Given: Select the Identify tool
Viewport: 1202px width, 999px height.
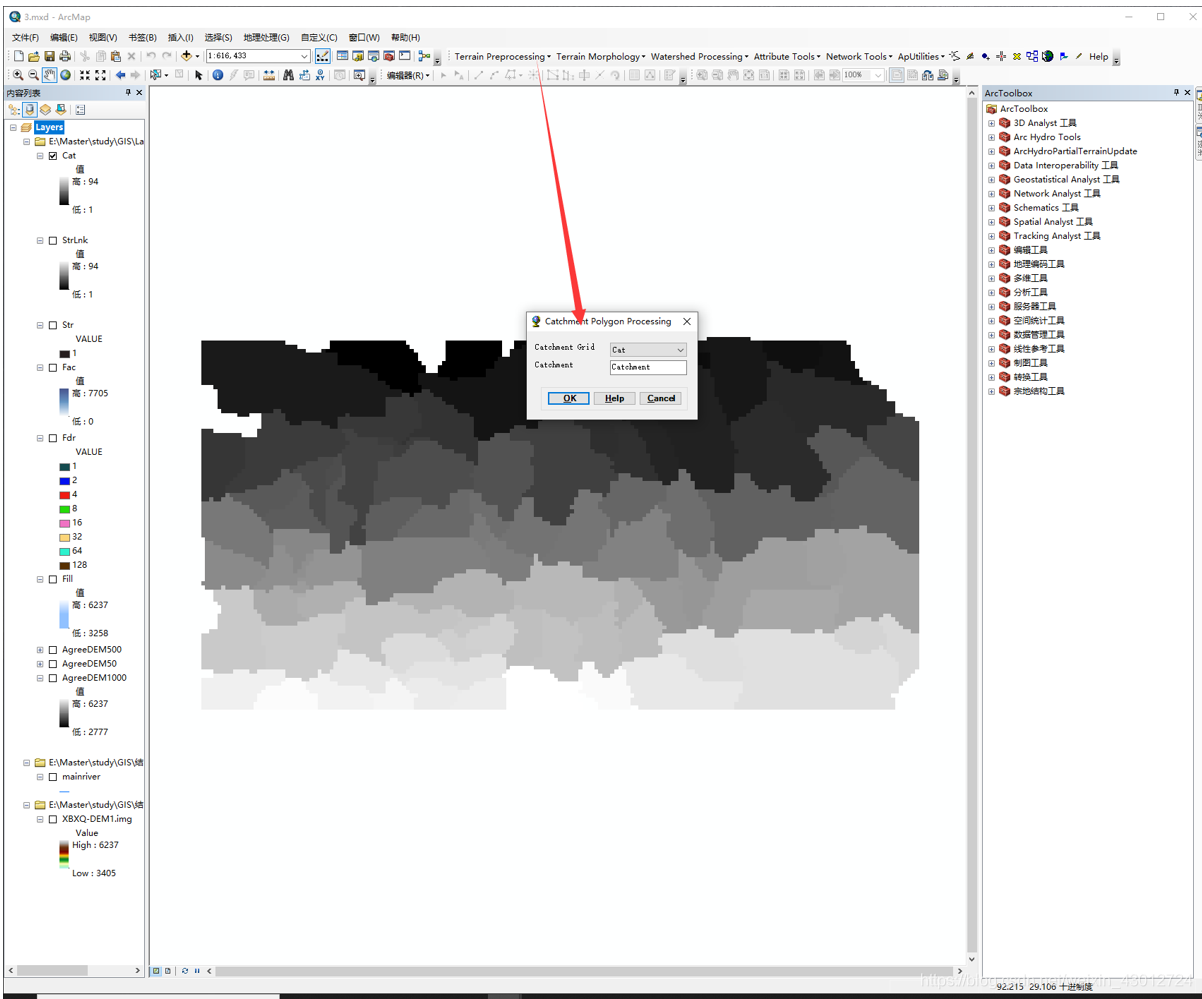Looking at the screenshot, I should point(217,75).
